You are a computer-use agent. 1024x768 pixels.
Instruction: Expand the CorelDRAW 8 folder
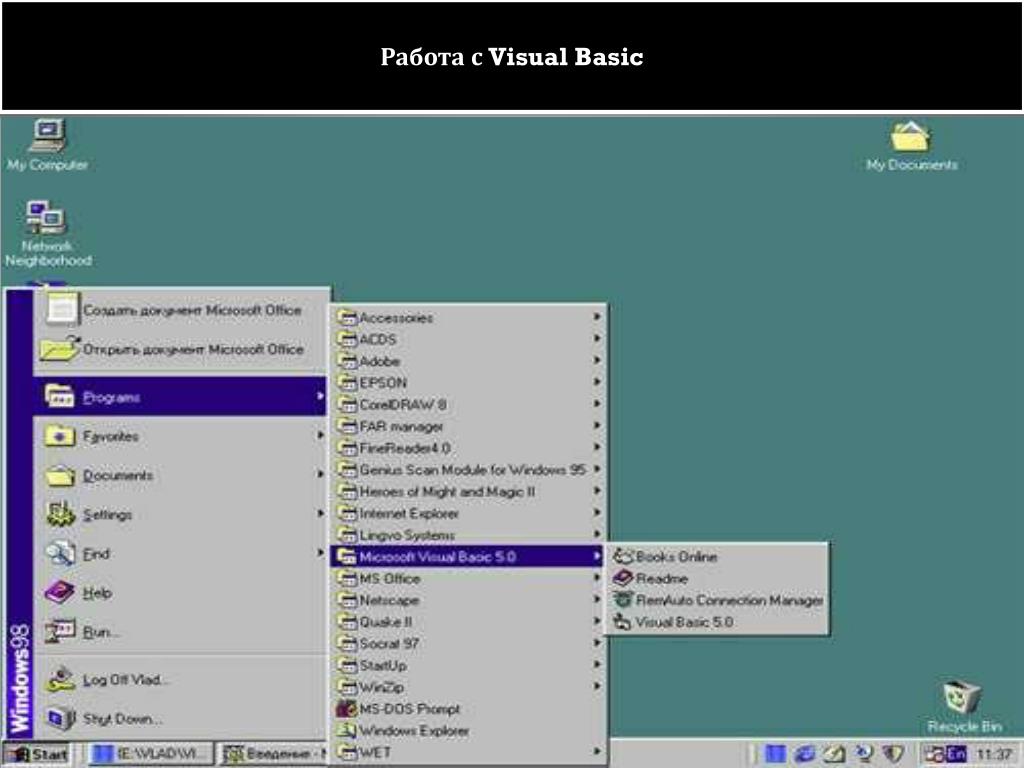468,404
